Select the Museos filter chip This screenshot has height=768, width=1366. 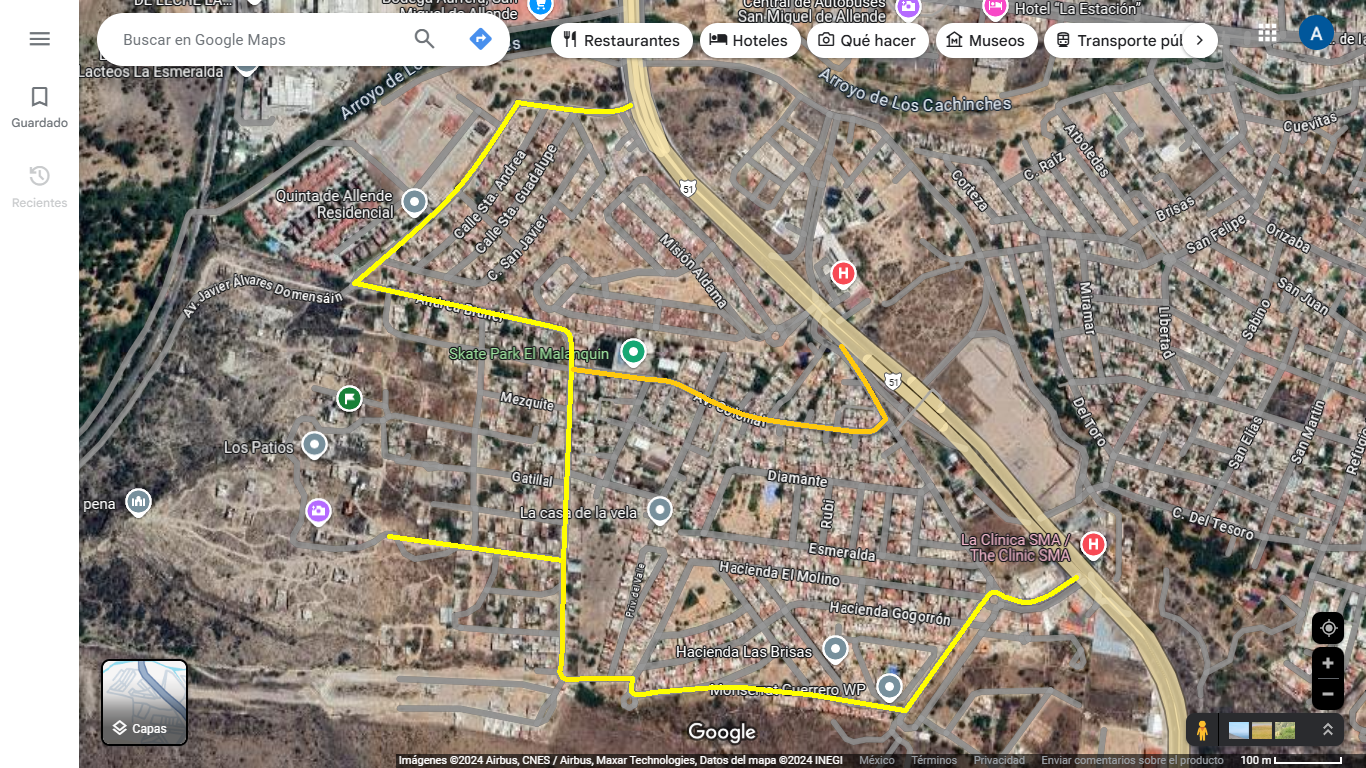[x=986, y=40]
